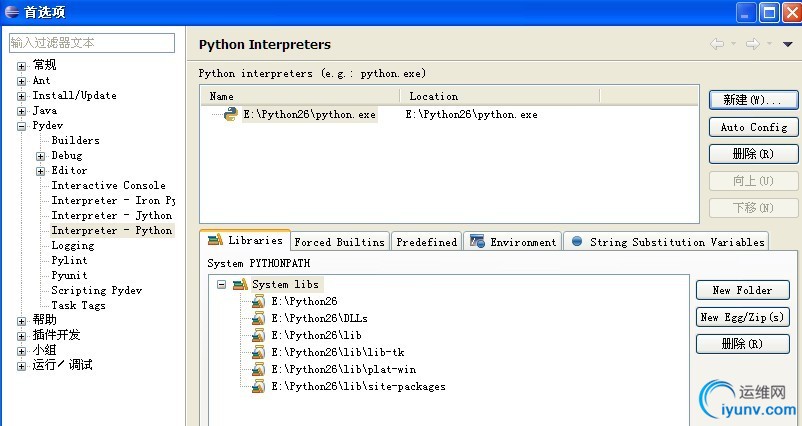Expand the Debug node under Pydev
Viewport: 802px width, 426px height.
(x=41, y=156)
